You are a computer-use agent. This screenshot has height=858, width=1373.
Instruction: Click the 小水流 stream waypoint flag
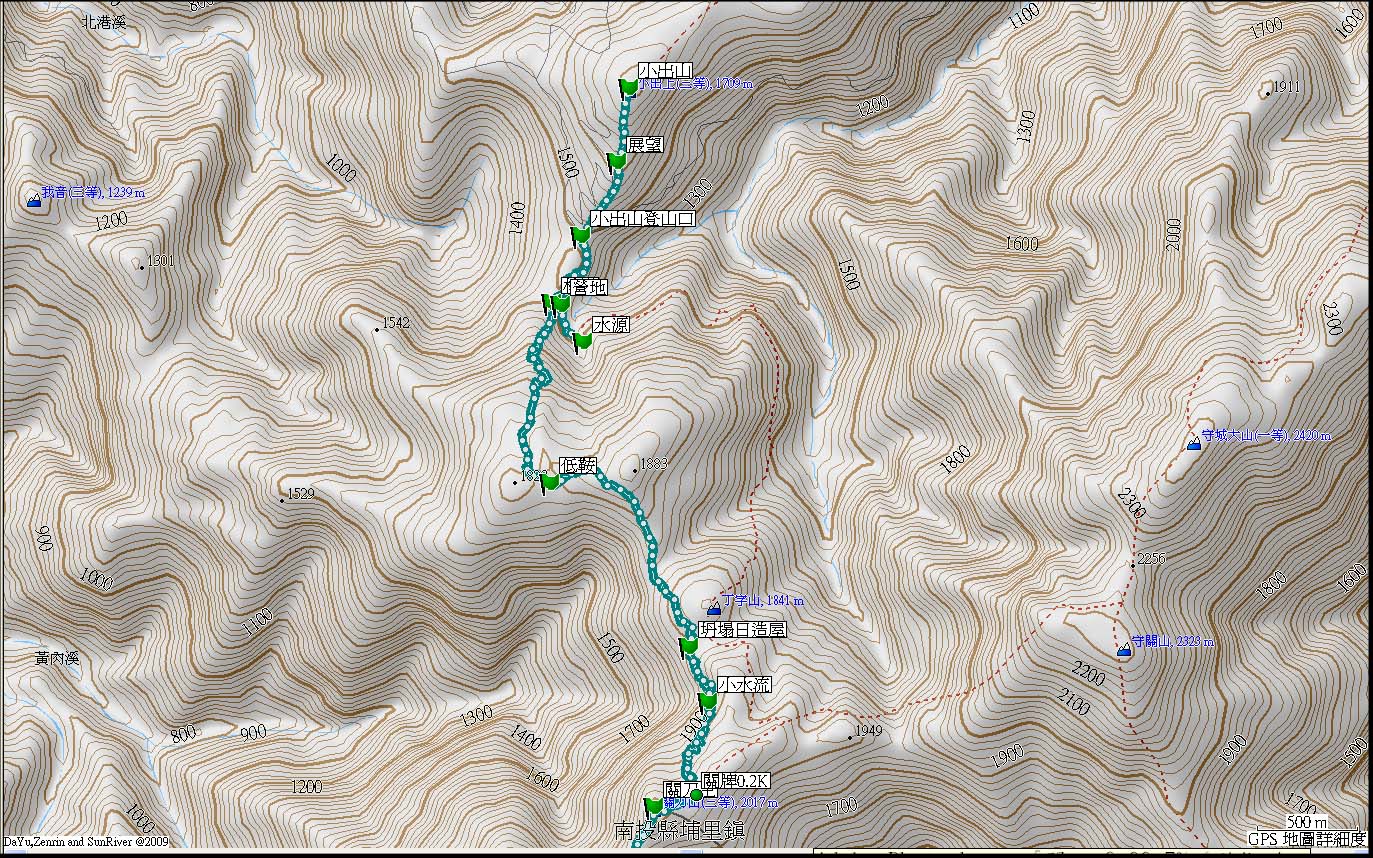point(708,702)
